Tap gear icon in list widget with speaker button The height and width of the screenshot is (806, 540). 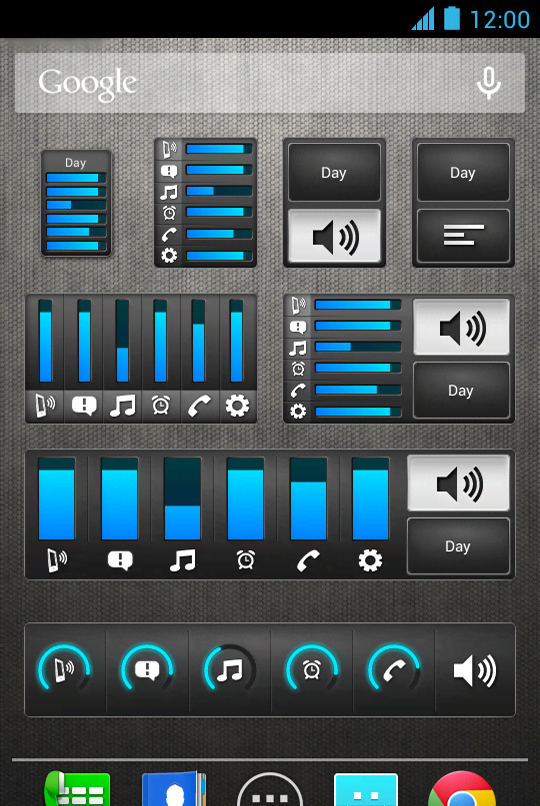[298, 411]
